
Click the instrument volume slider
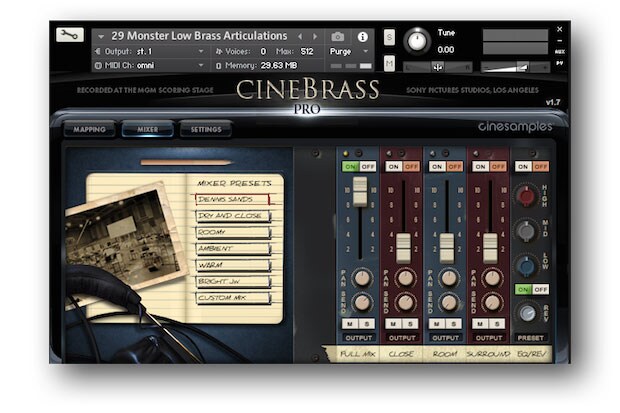coord(515,67)
